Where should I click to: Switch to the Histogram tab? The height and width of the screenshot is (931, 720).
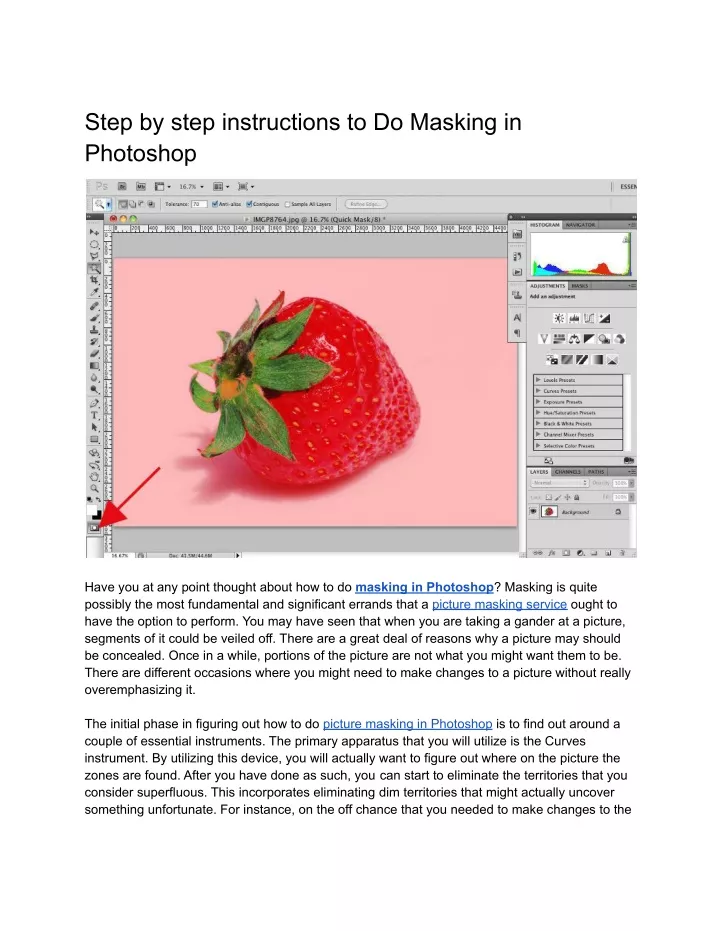(x=544, y=225)
